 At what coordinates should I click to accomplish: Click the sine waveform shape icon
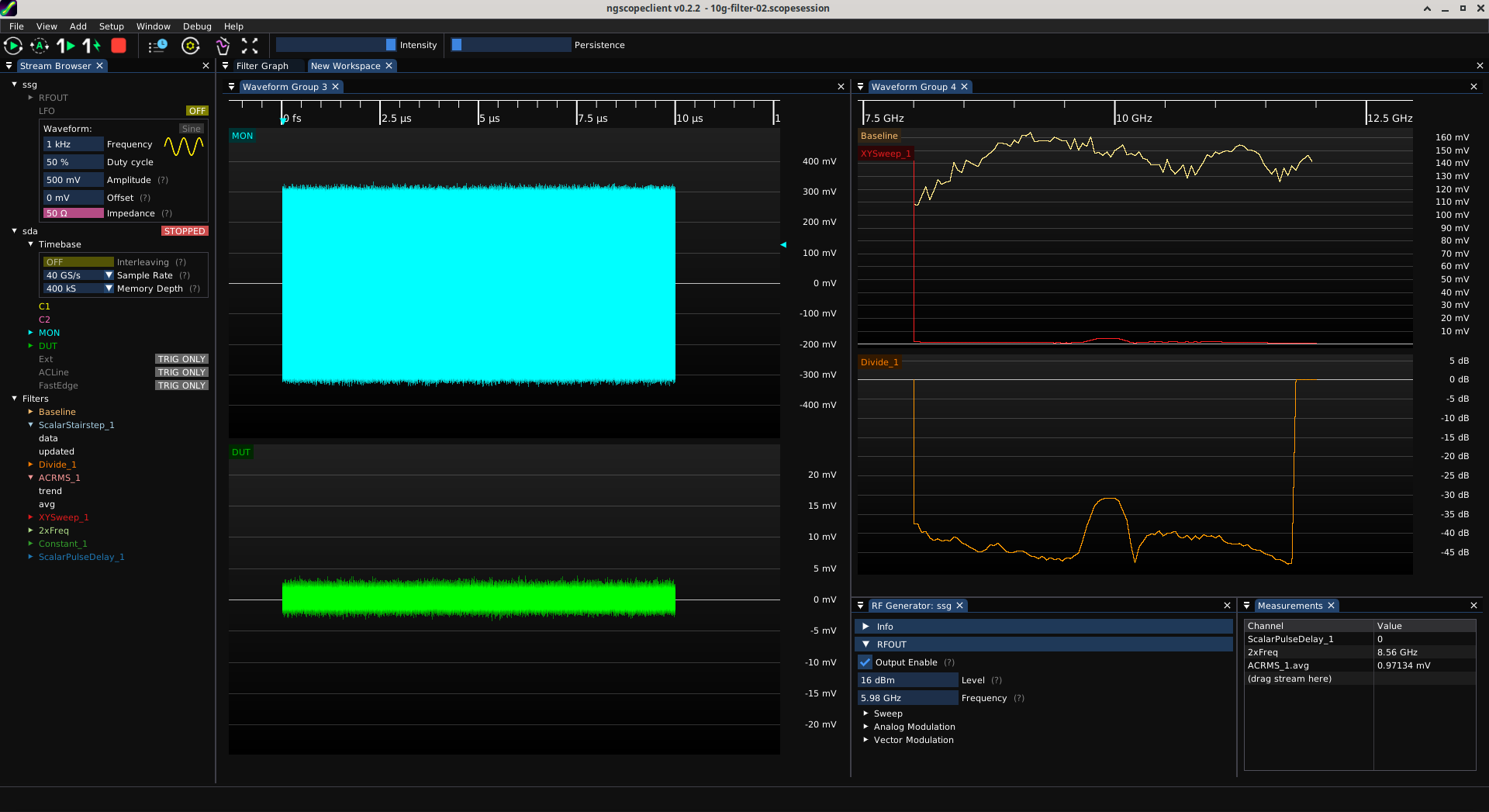(x=184, y=146)
